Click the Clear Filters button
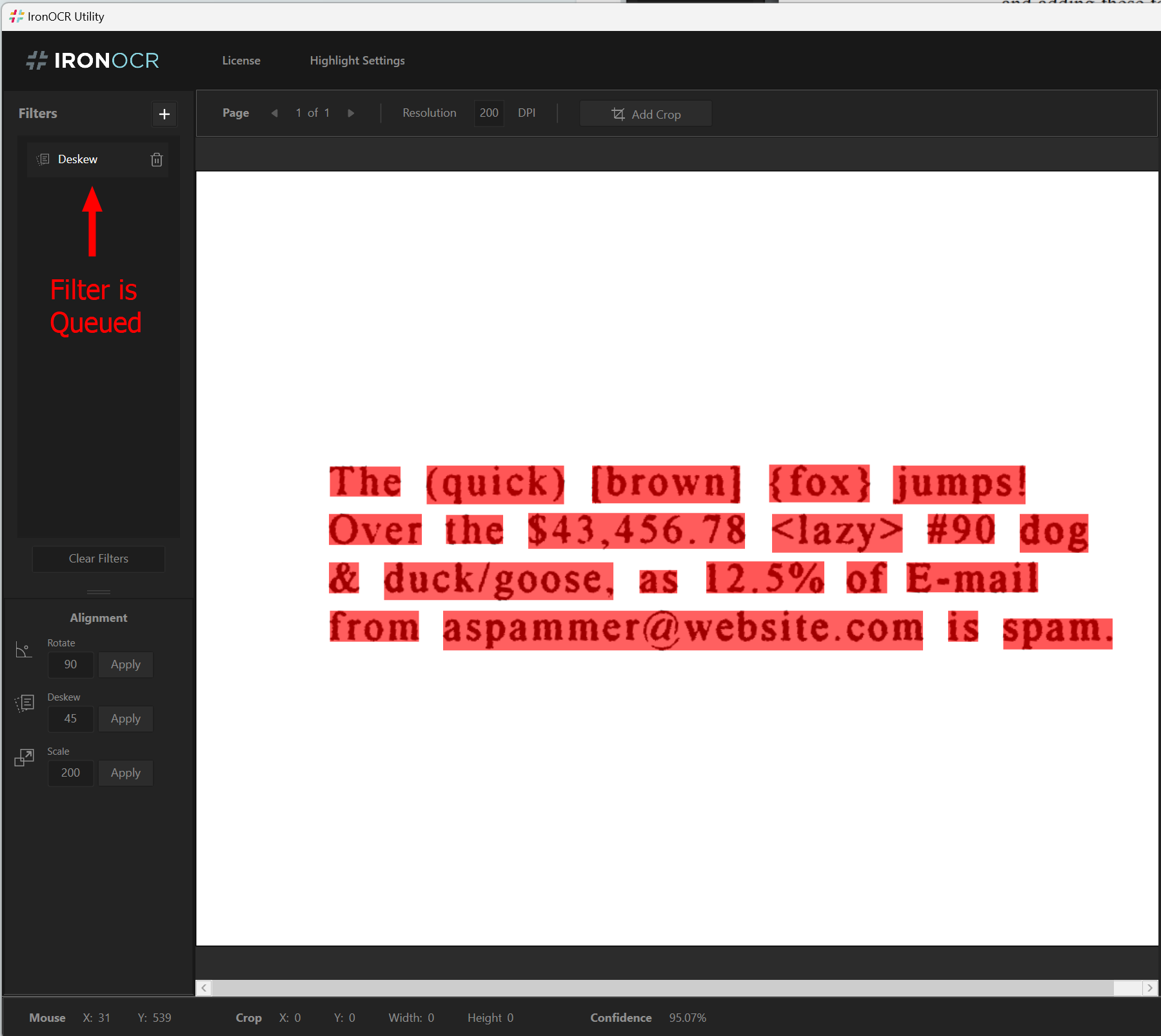This screenshot has width=1161, height=1036. pos(99,559)
